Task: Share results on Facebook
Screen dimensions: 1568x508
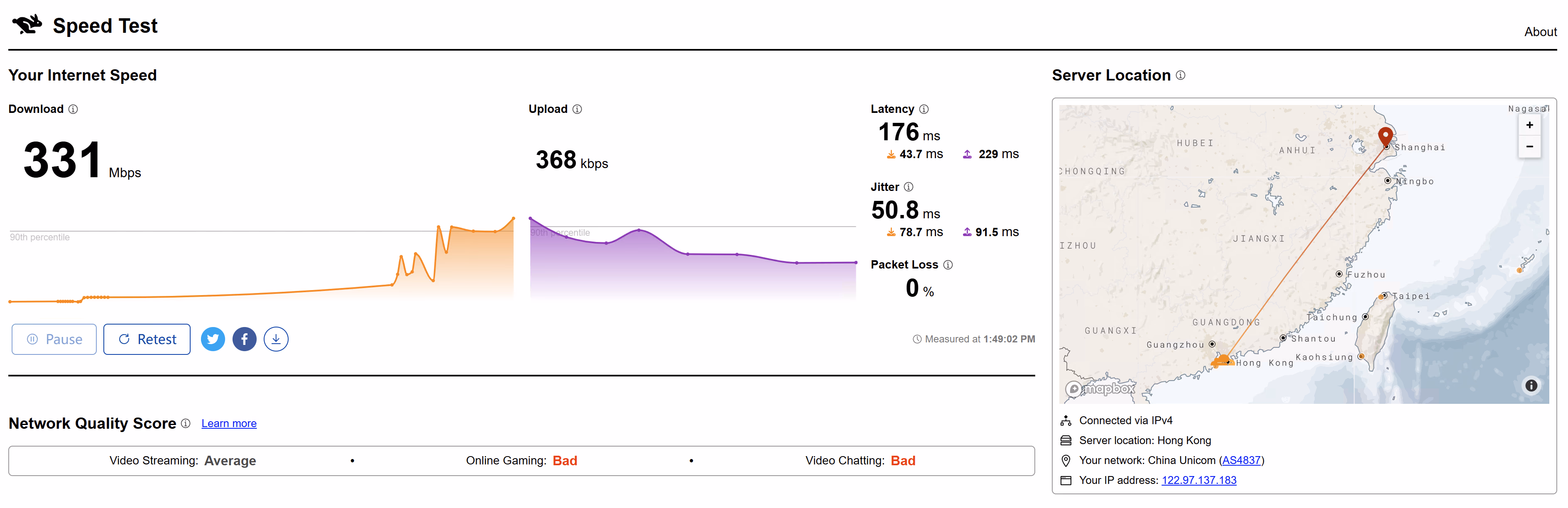Action: (x=244, y=339)
